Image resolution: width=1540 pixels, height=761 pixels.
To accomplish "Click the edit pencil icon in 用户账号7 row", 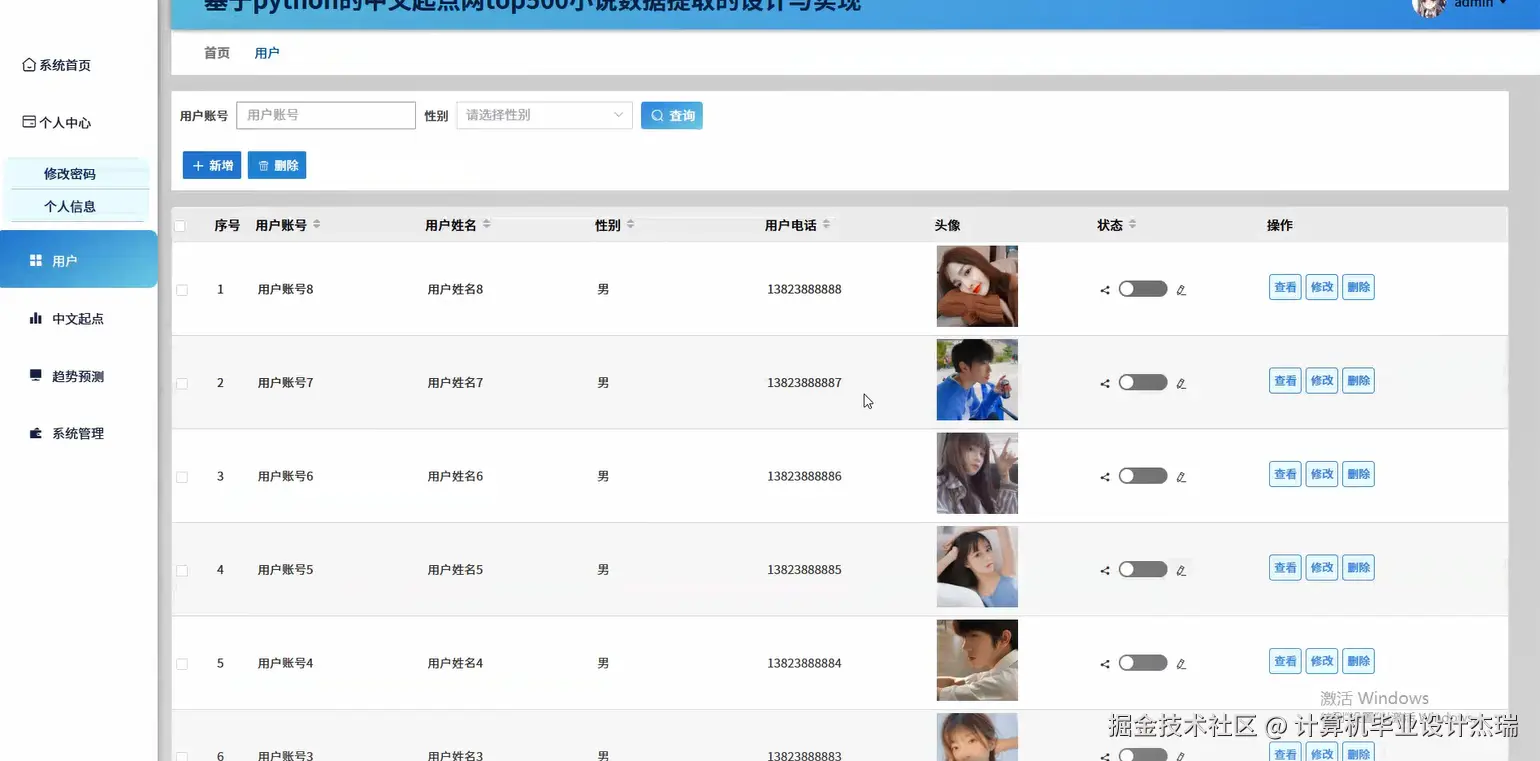I will [x=1181, y=383].
